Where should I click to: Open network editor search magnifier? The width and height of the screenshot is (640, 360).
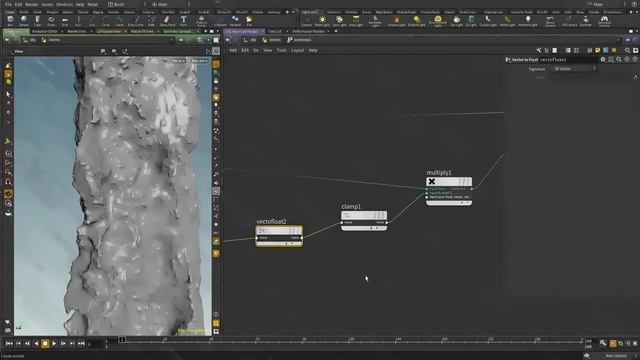point(627,50)
